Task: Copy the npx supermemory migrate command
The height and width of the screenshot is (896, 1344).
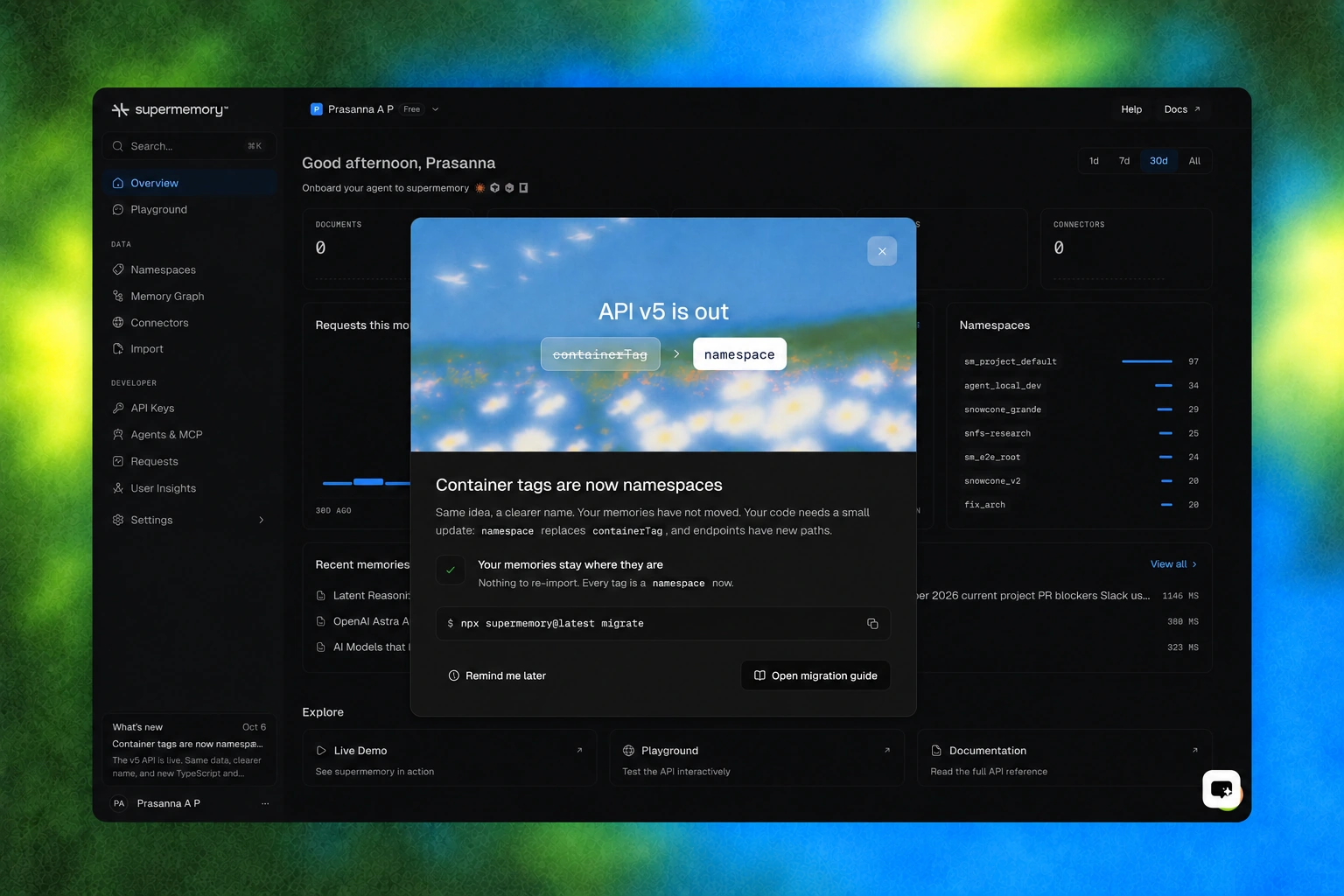Action: (872, 624)
